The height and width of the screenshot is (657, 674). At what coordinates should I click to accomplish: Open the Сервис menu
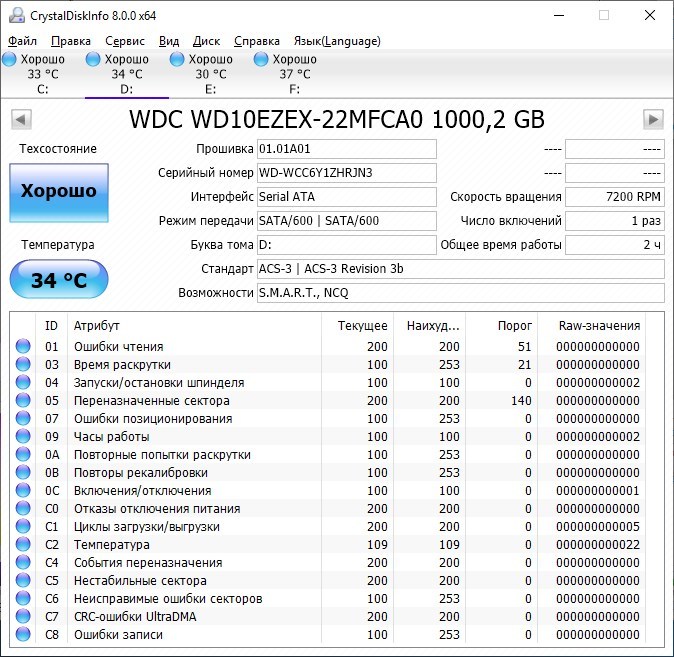124,41
